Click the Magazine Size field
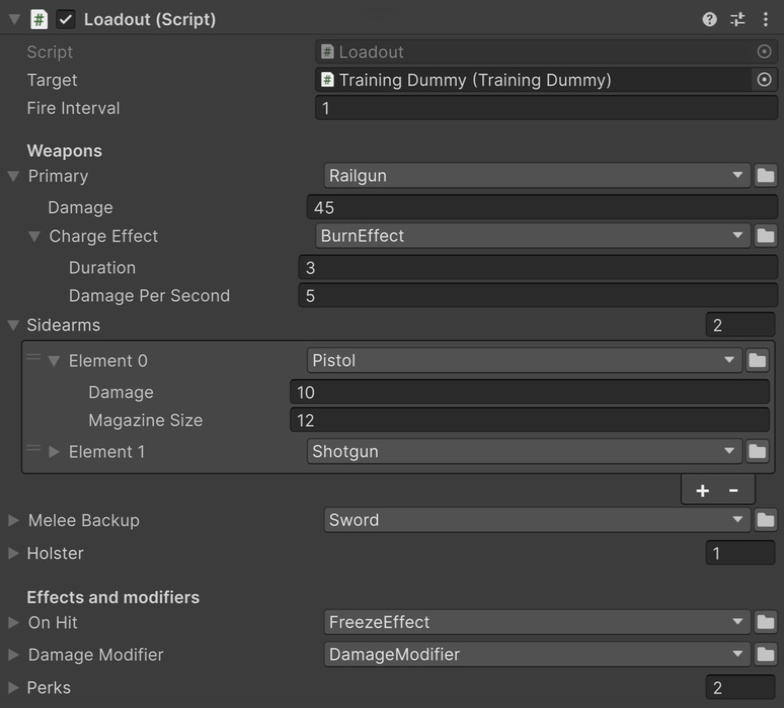Screen dimensions: 784x708 [530, 420]
